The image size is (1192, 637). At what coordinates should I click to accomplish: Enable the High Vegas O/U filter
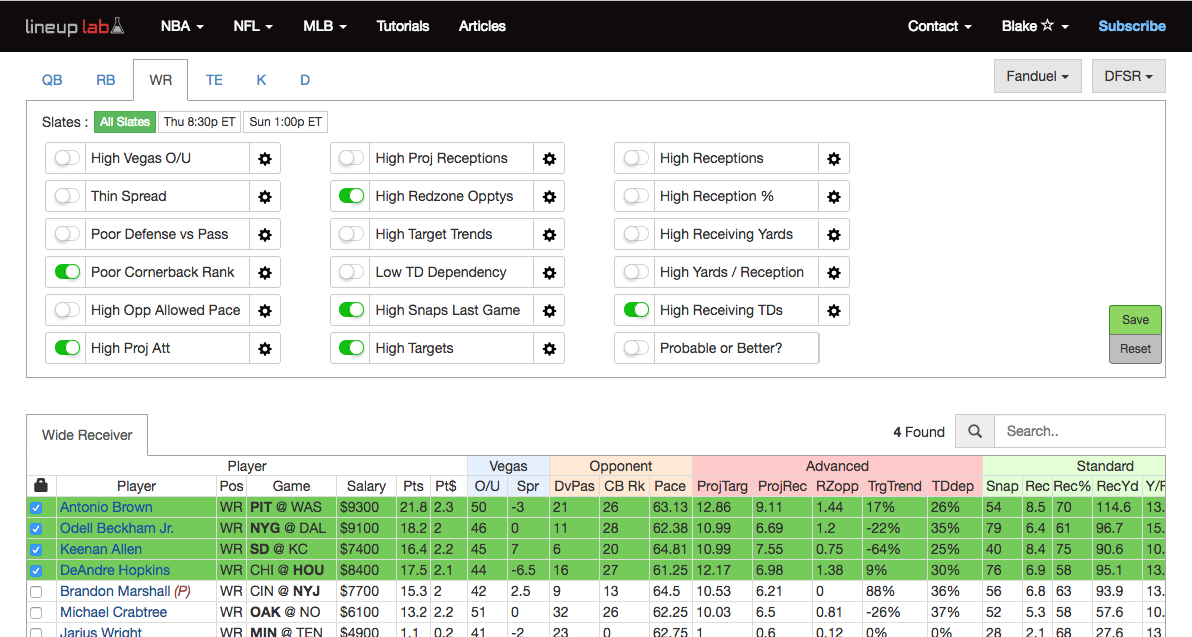click(67, 158)
